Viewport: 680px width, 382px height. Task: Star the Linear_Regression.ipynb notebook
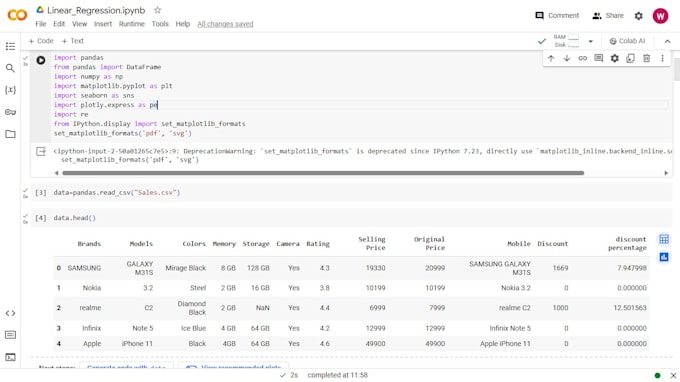(157, 10)
